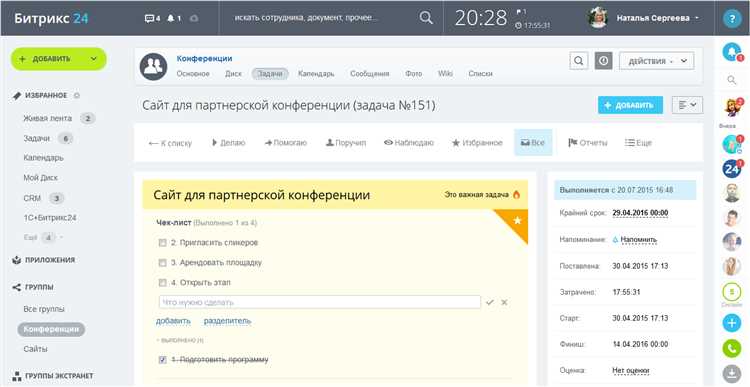
Task: Switch to the Фото group tab
Action: point(414,74)
